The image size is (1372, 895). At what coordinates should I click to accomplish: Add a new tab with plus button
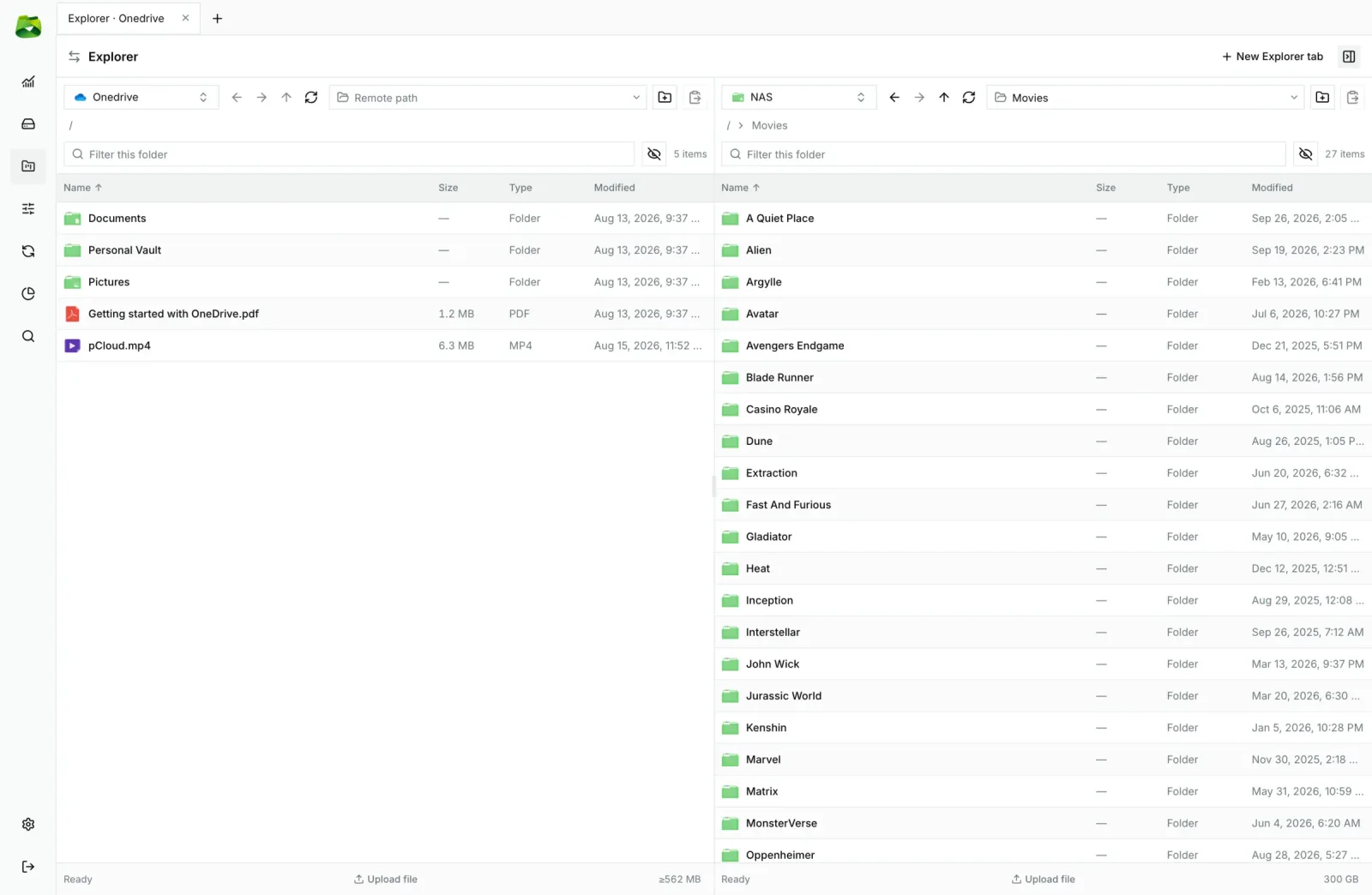point(218,18)
